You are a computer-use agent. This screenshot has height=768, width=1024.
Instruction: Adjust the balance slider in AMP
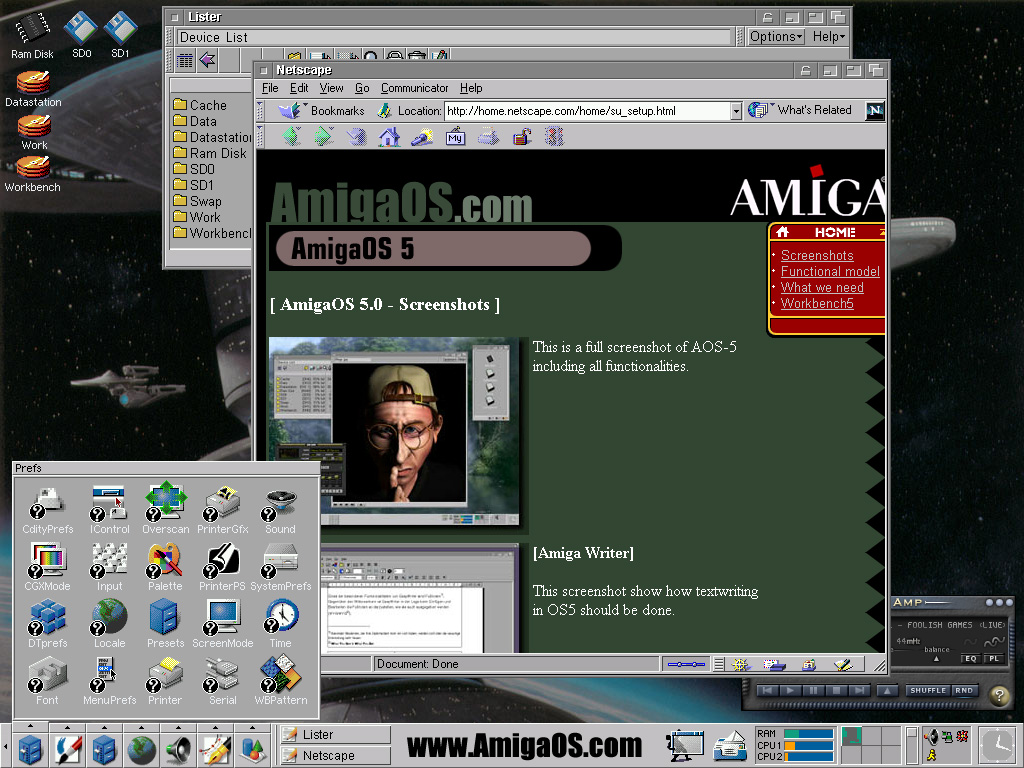[936, 659]
